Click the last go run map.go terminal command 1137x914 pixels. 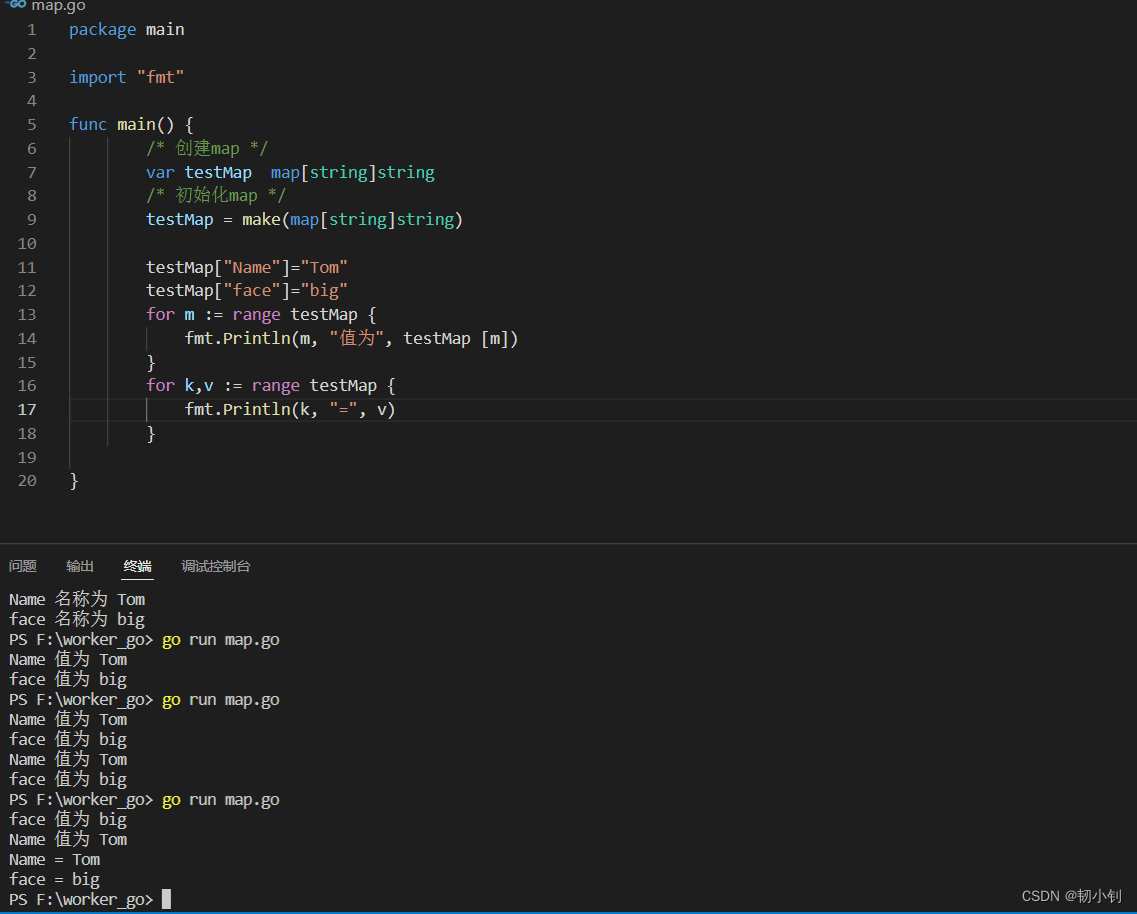pyautogui.click(x=220, y=799)
